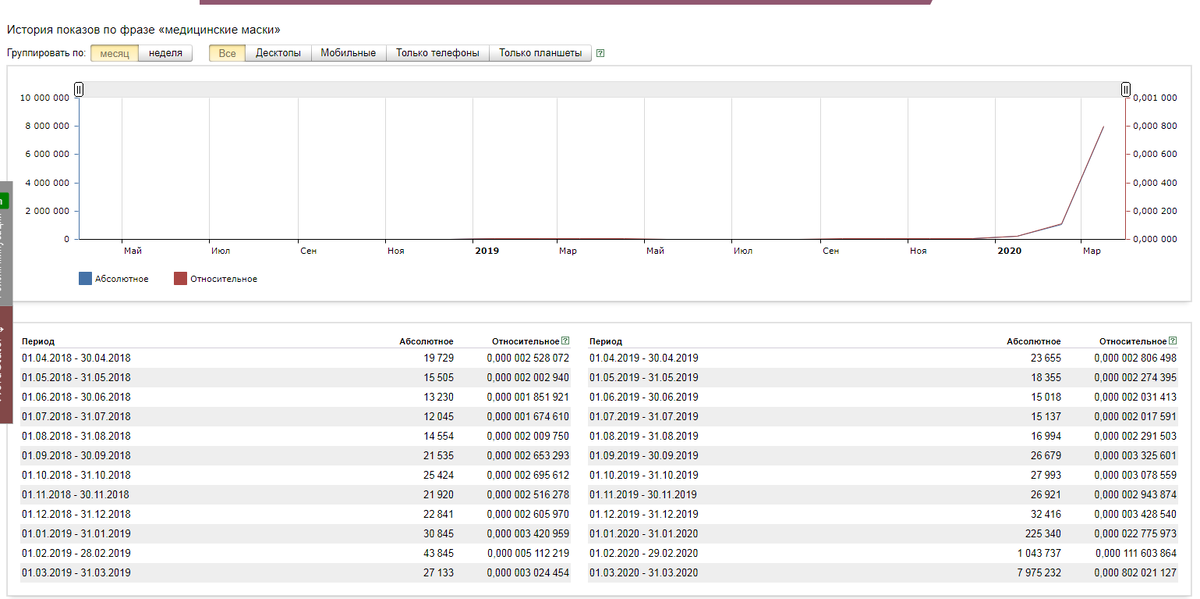
Task: Click the right Абсолютное column header
Action: point(1034,341)
